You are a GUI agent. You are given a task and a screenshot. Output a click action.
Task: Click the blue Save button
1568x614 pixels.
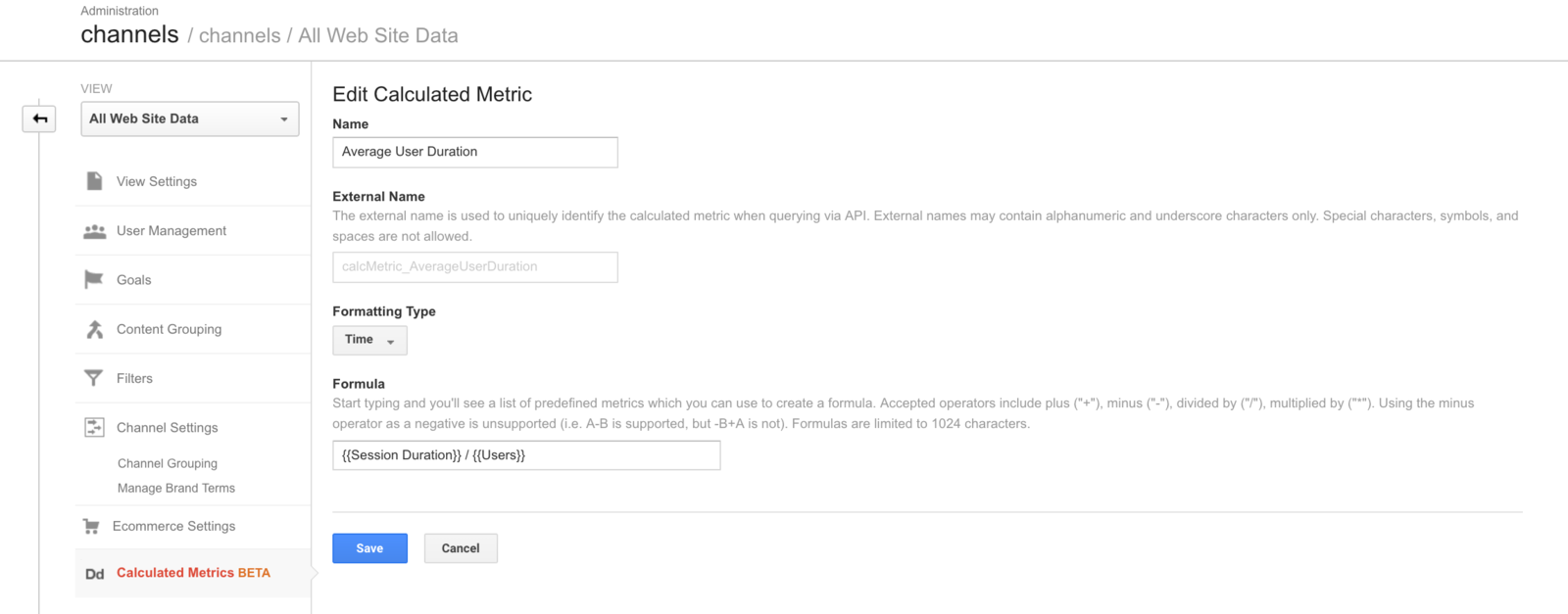click(369, 548)
